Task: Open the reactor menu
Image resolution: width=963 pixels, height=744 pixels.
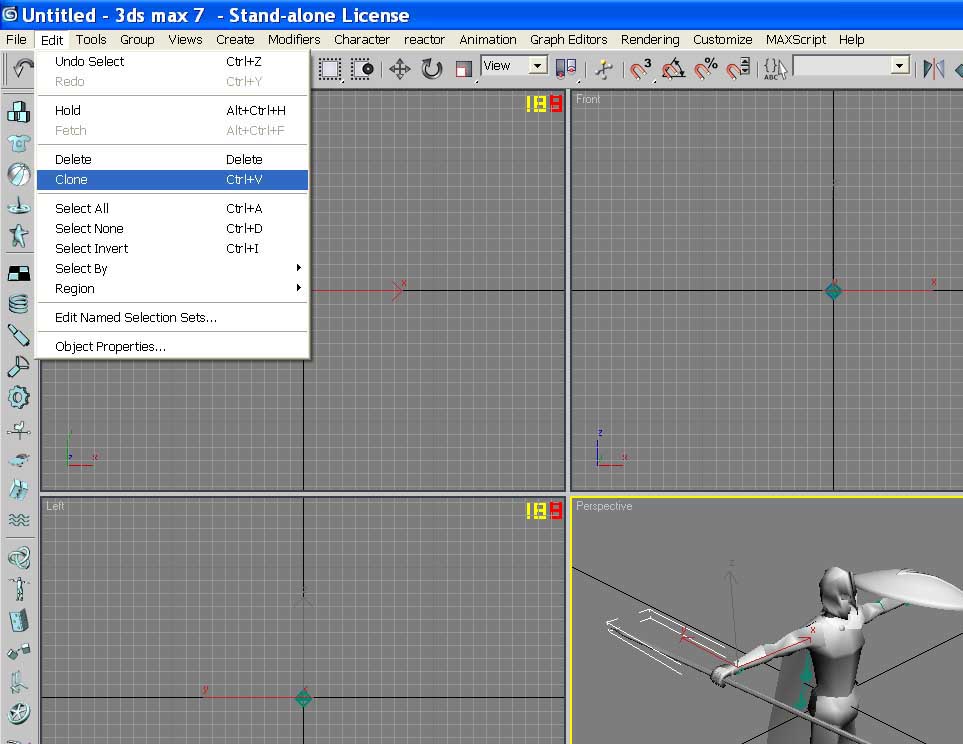Action: tap(424, 39)
